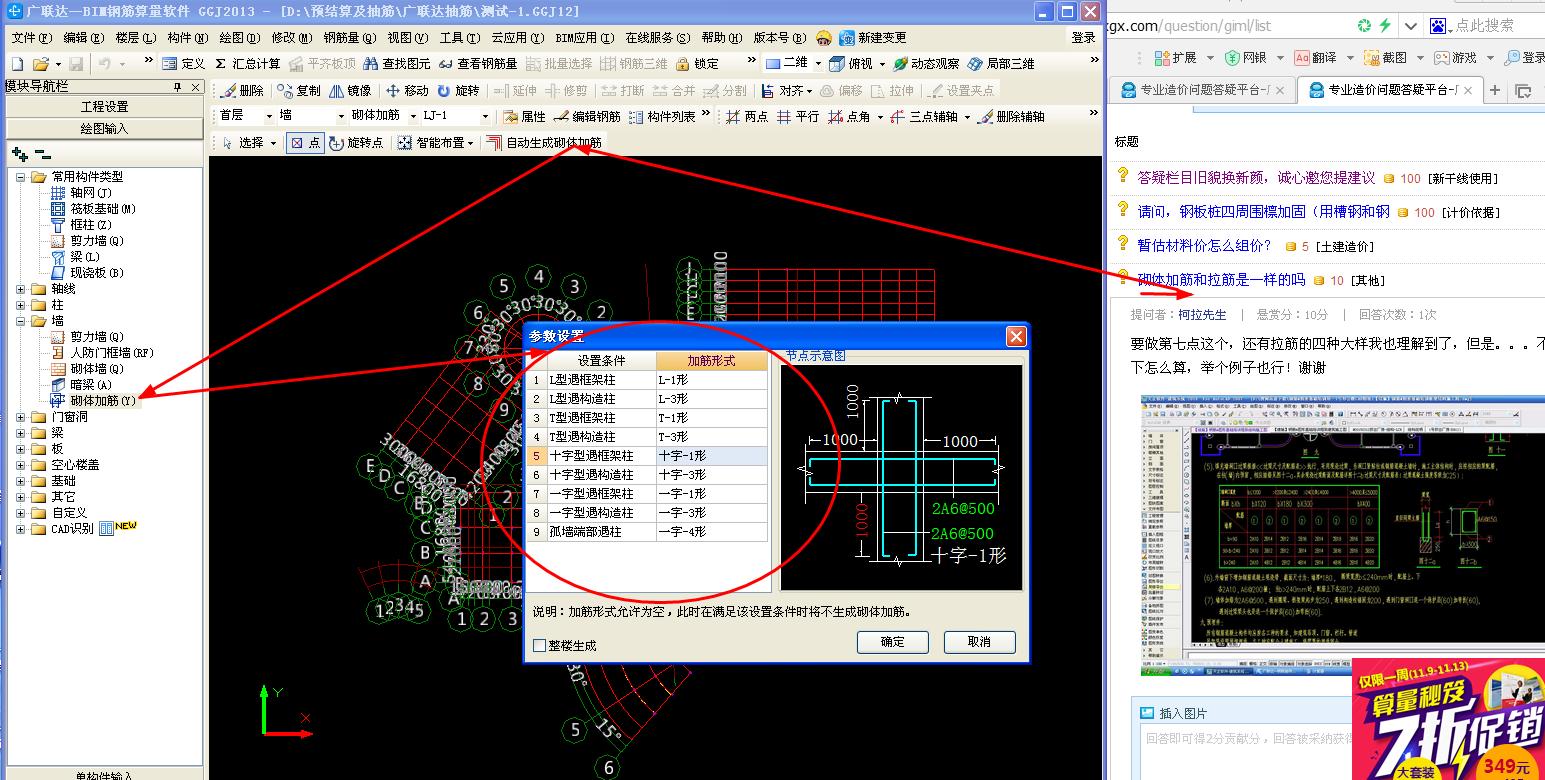Click the new file icon
This screenshot has width=1545, height=780.
(18, 63)
